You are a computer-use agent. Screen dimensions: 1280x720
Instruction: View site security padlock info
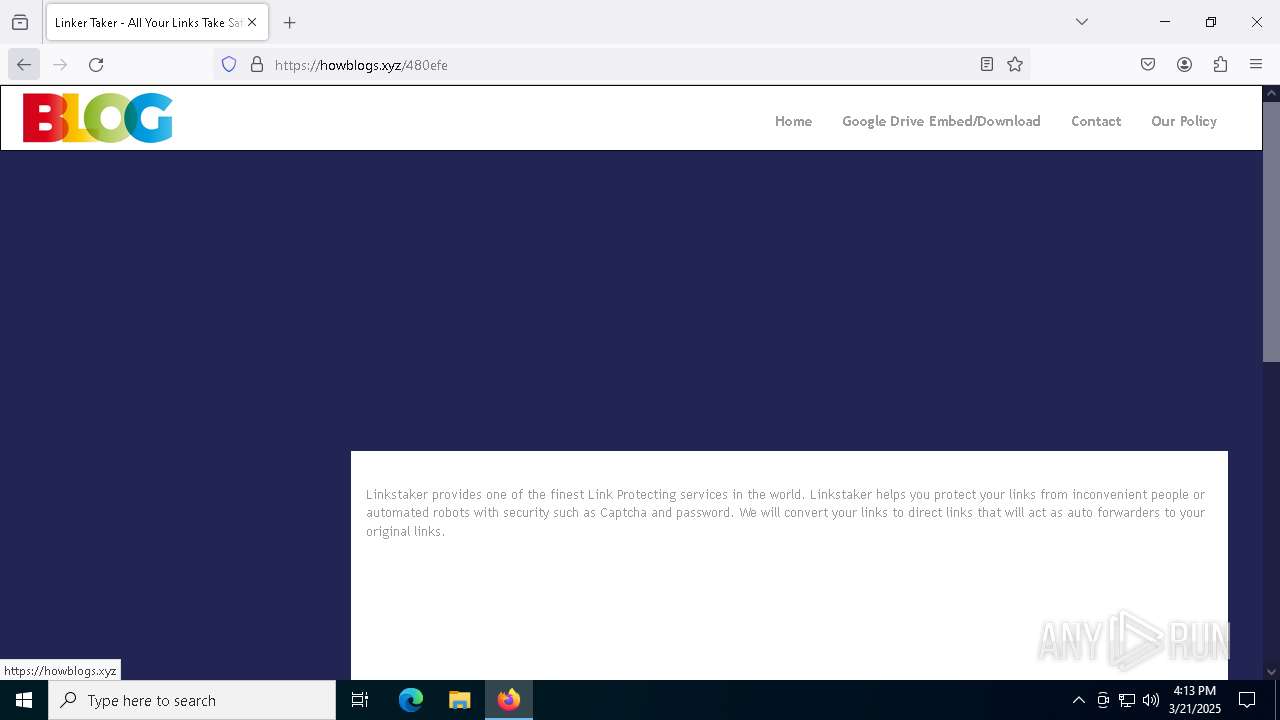point(257,65)
